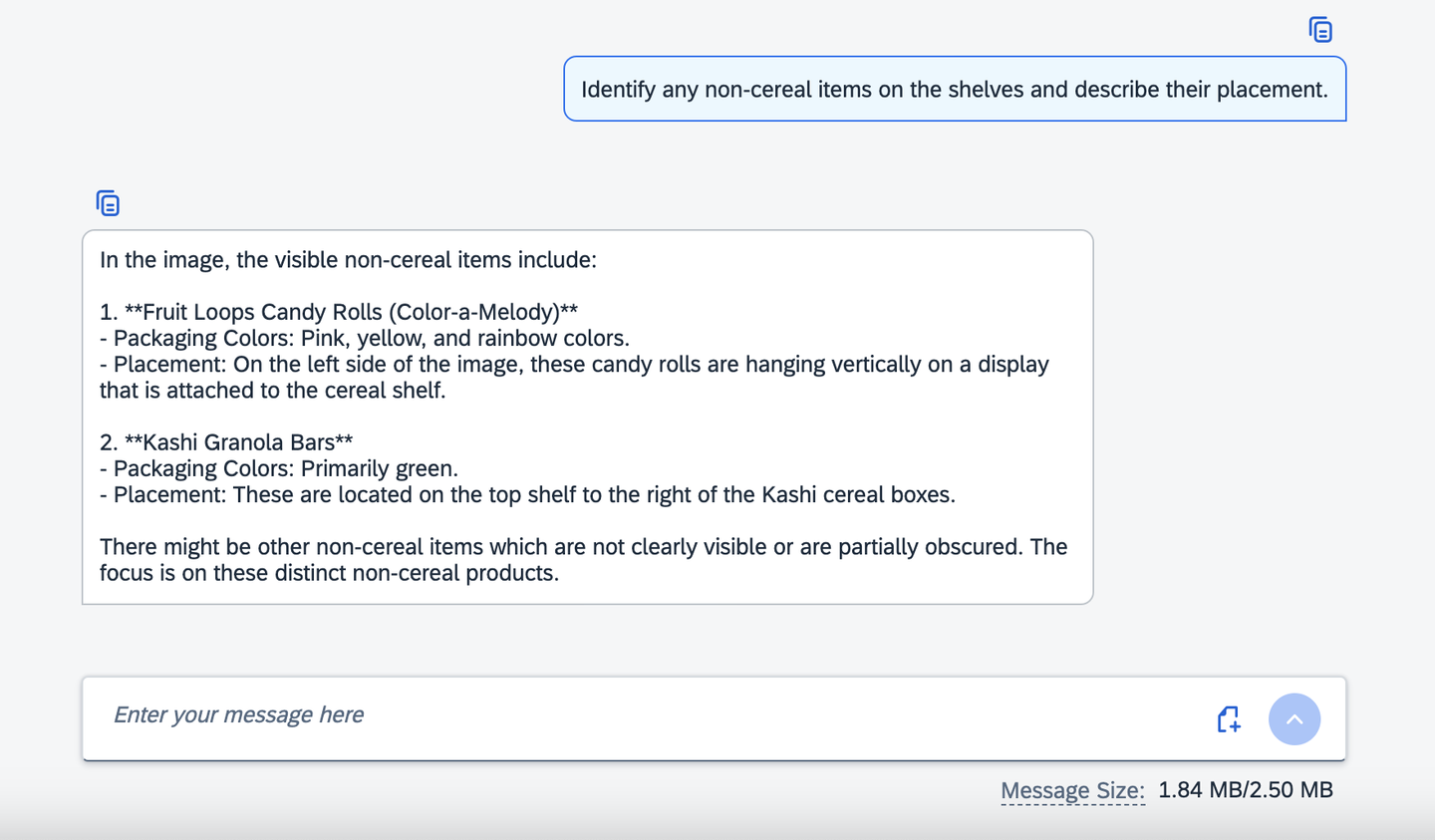Click the round send arrow button
Image resolution: width=1435 pixels, height=840 pixels.
[x=1294, y=718]
